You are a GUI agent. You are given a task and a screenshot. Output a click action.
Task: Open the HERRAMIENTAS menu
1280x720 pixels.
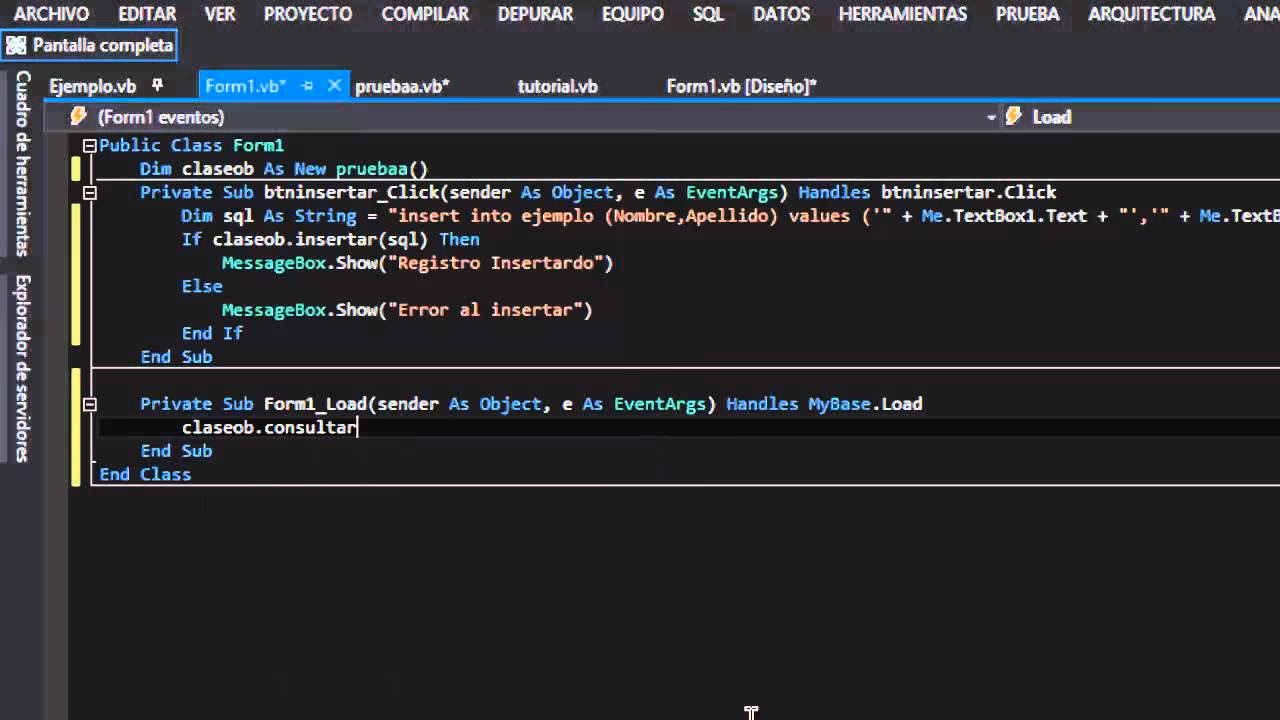(x=903, y=14)
